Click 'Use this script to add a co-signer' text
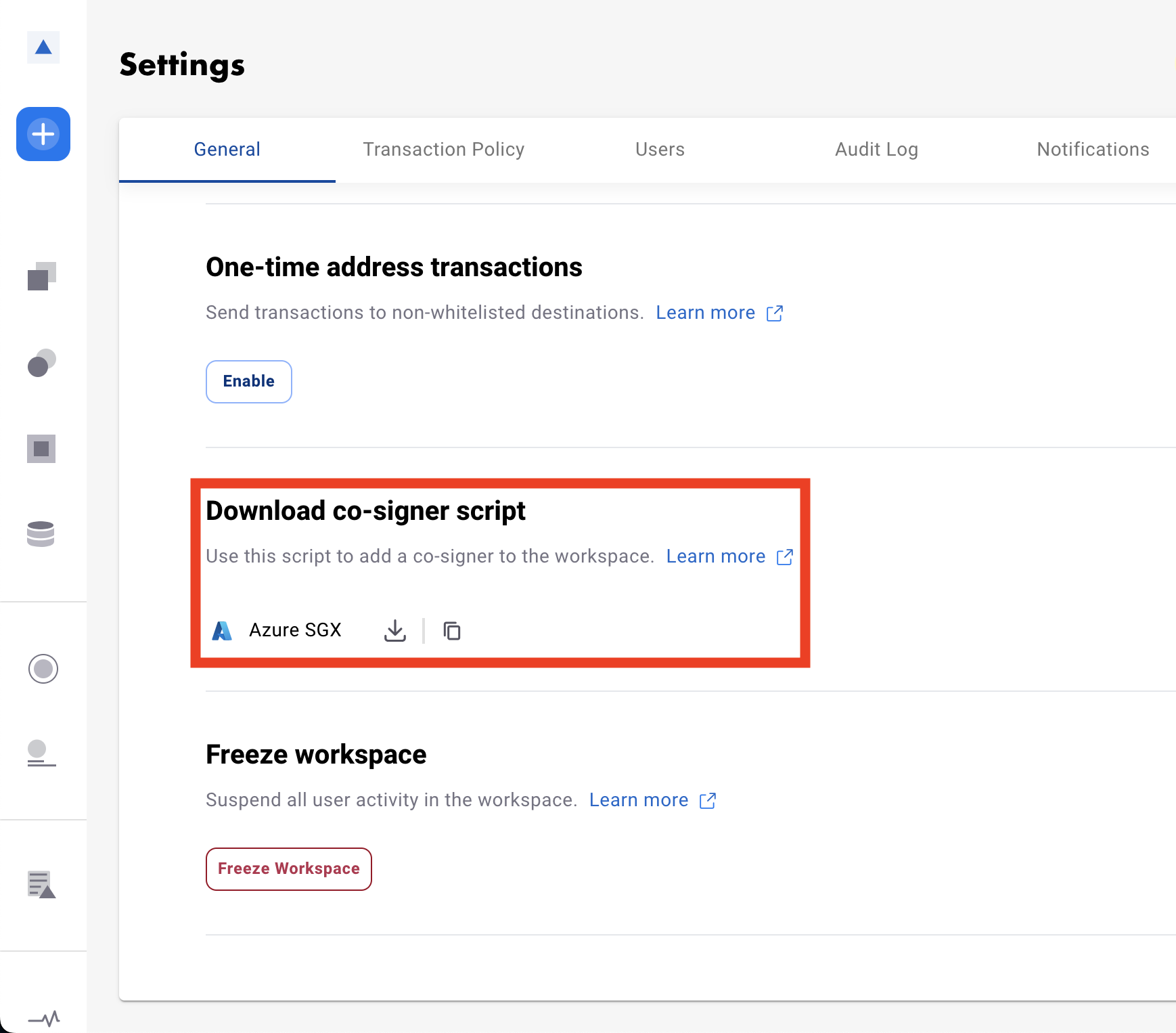Screen dimensions: 1176x1033 pyautogui.click(x=430, y=556)
